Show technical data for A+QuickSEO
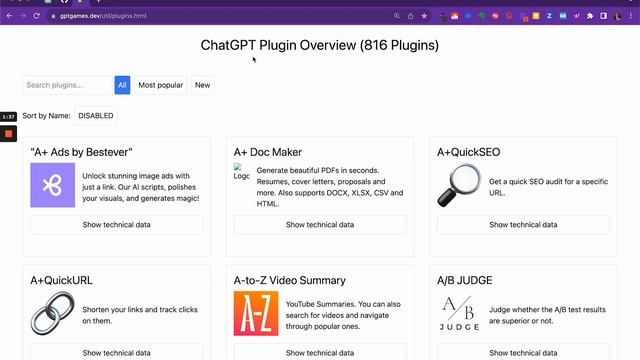 click(523, 224)
